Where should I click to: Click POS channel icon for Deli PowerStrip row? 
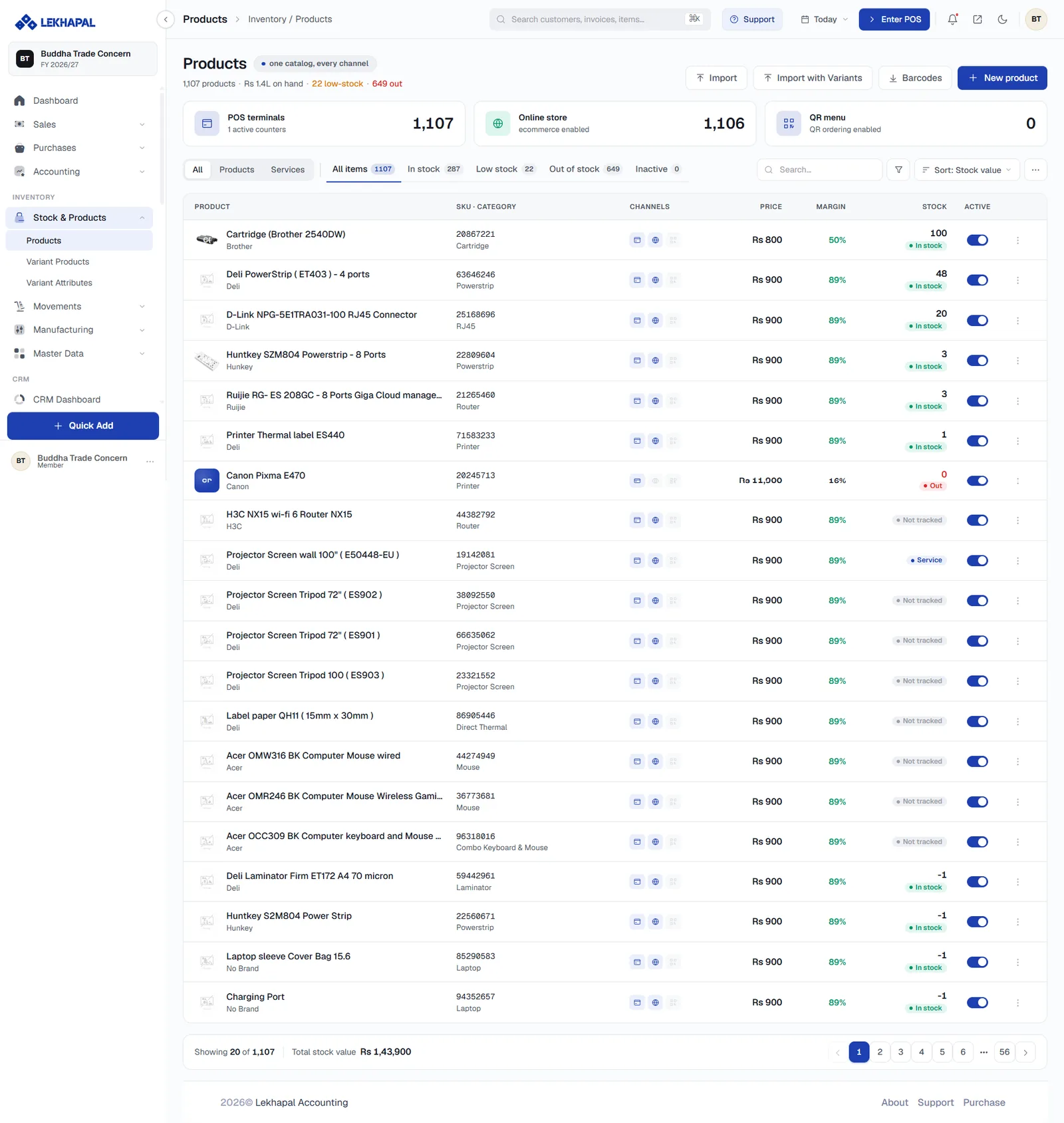[x=637, y=280]
